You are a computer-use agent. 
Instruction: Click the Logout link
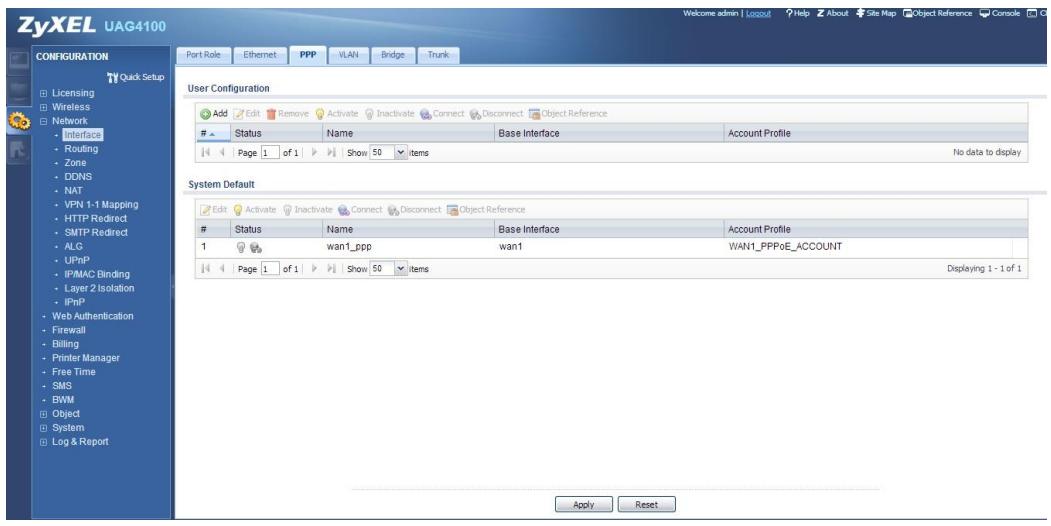click(758, 13)
